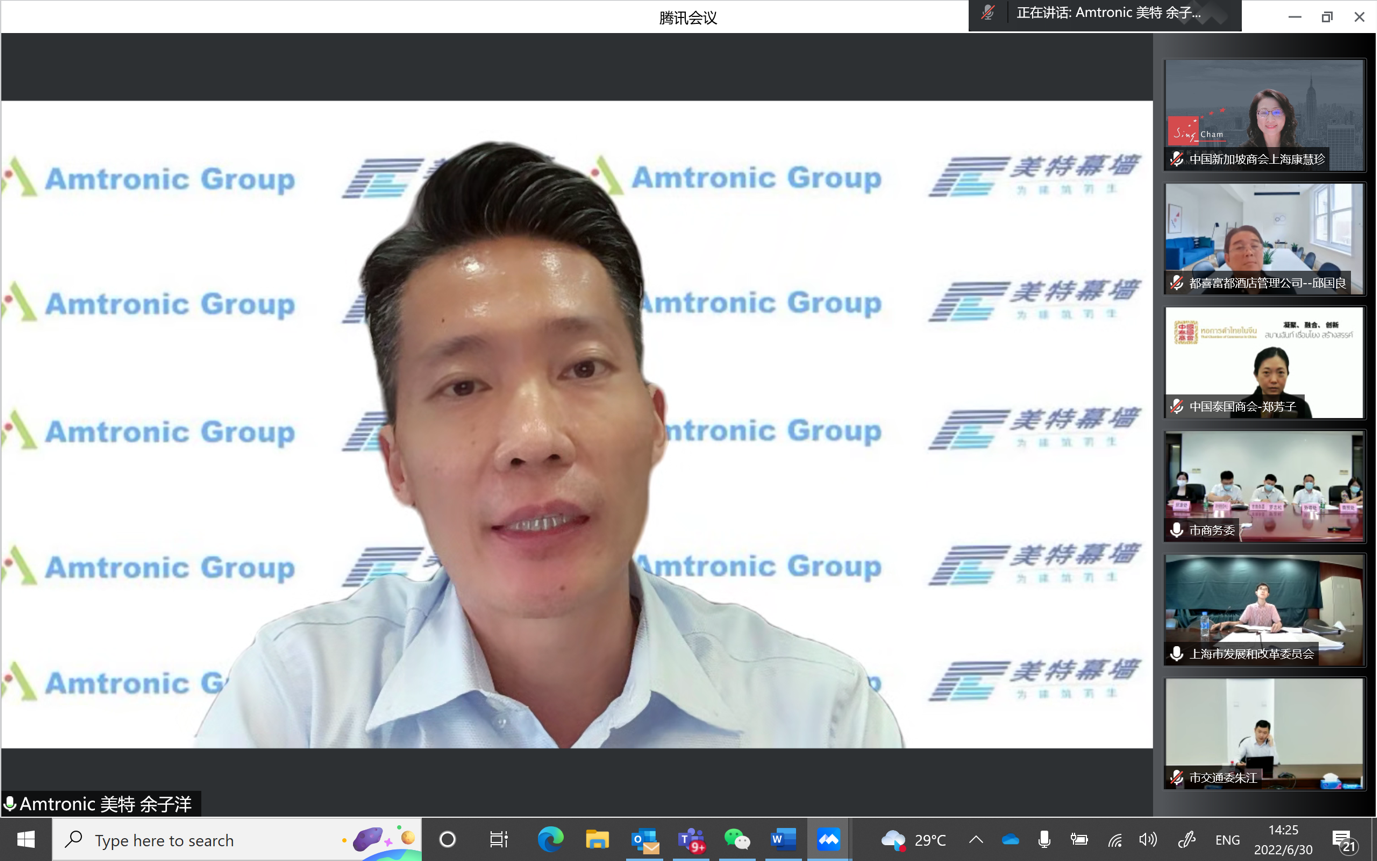Click the system tray microphone icon

click(x=1044, y=840)
